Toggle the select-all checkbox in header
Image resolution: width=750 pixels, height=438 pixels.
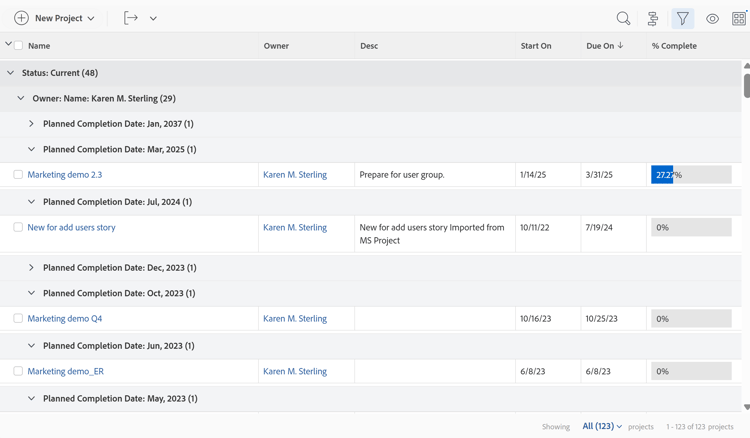[x=18, y=45]
